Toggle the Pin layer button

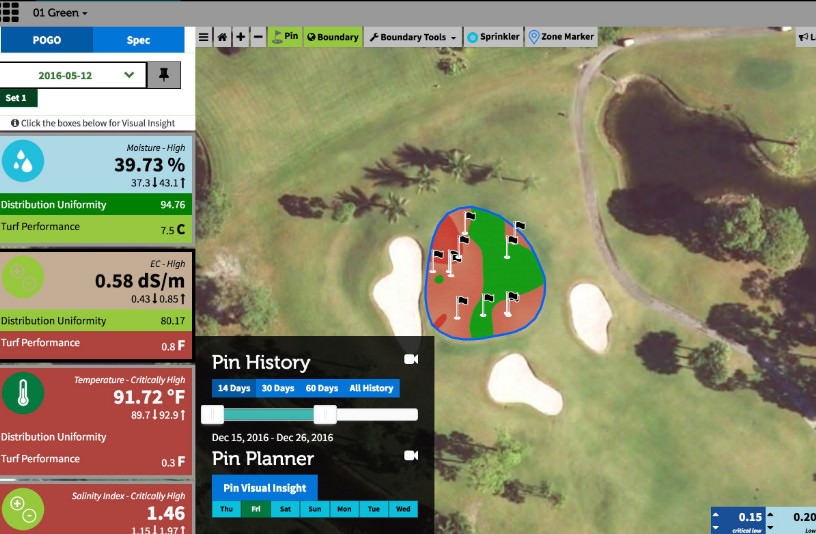click(x=285, y=37)
